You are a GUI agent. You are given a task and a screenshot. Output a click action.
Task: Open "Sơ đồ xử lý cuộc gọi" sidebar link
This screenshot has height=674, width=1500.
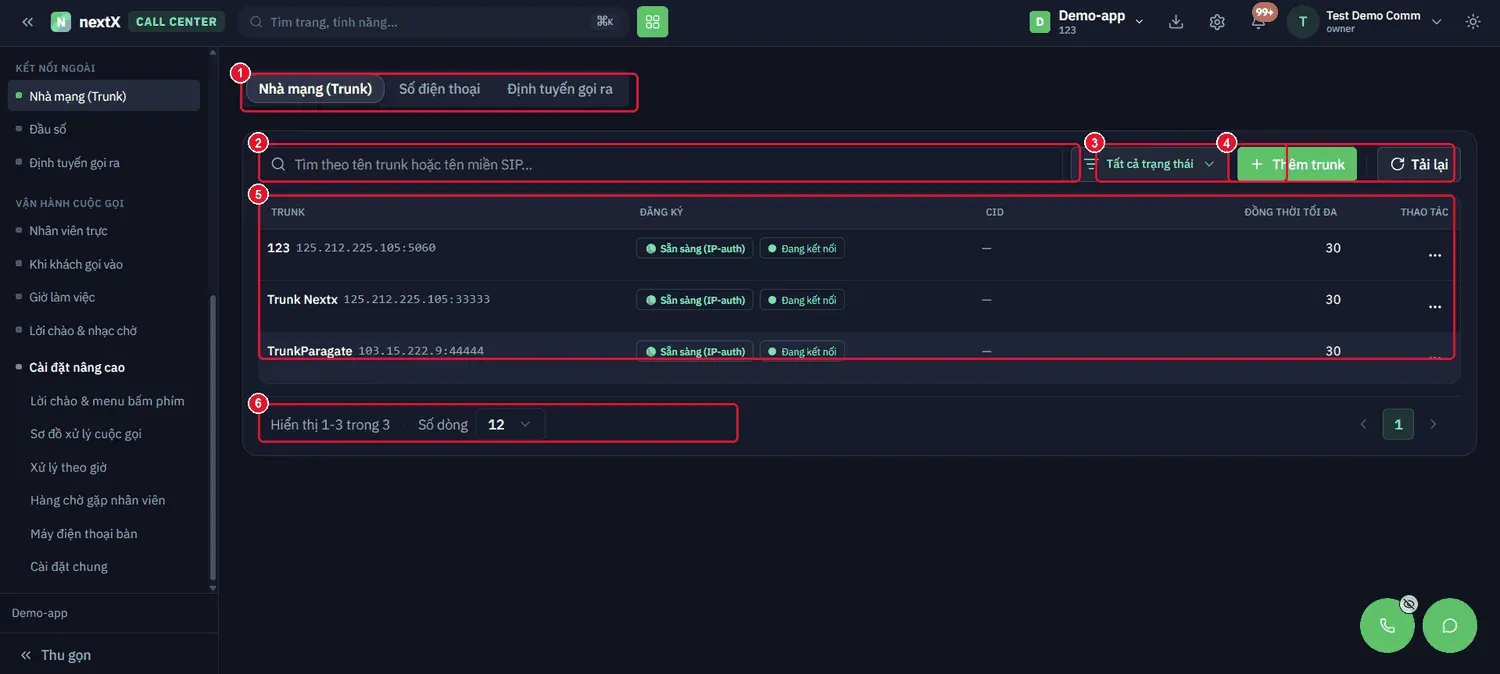(x=86, y=434)
